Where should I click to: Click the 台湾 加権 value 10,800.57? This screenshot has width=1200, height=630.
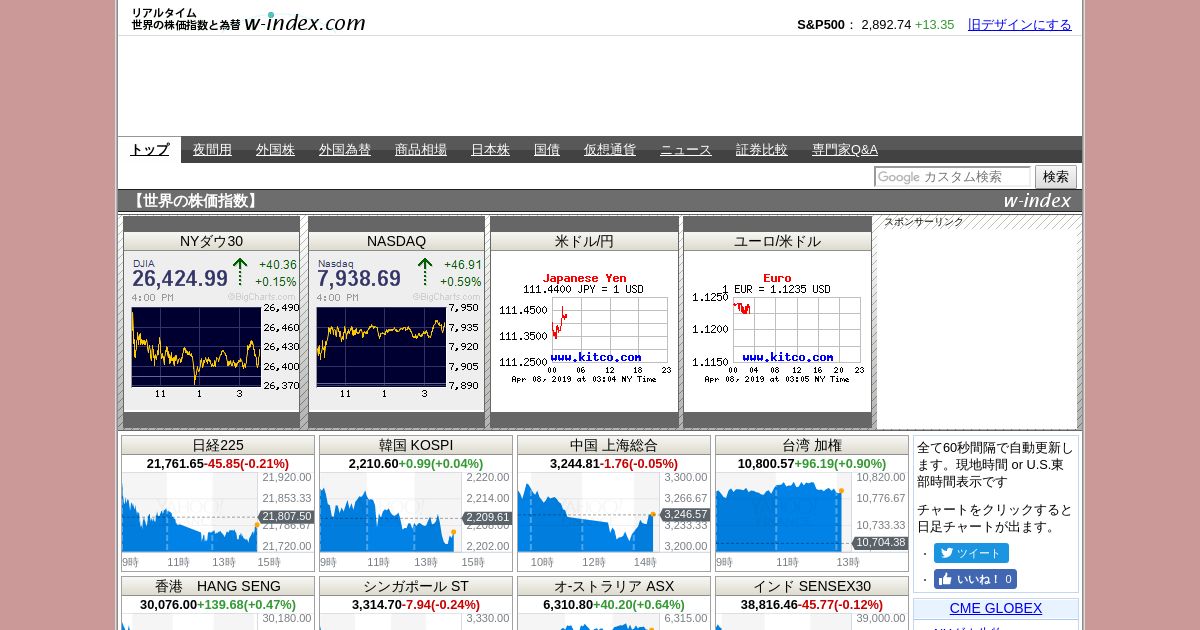[766, 464]
